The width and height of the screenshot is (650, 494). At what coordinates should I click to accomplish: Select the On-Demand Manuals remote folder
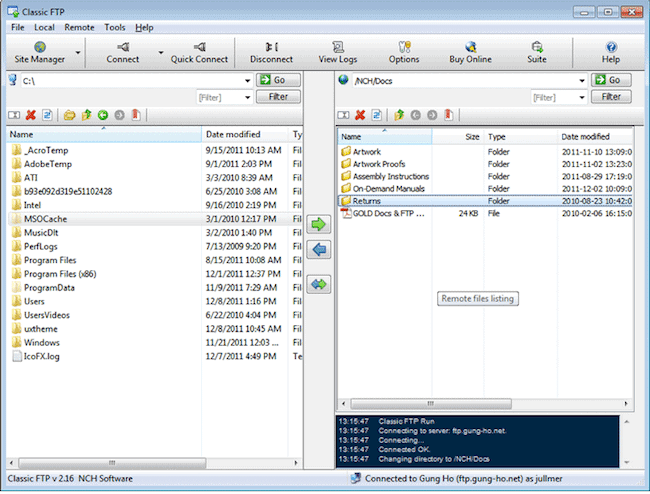485,189
